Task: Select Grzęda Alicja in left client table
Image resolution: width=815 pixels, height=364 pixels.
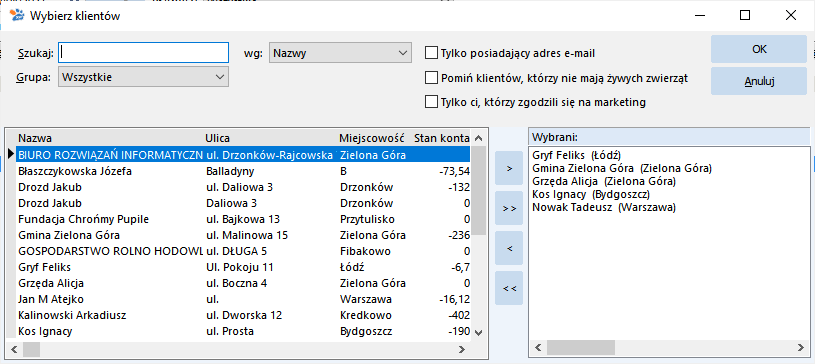Action: coord(243,283)
